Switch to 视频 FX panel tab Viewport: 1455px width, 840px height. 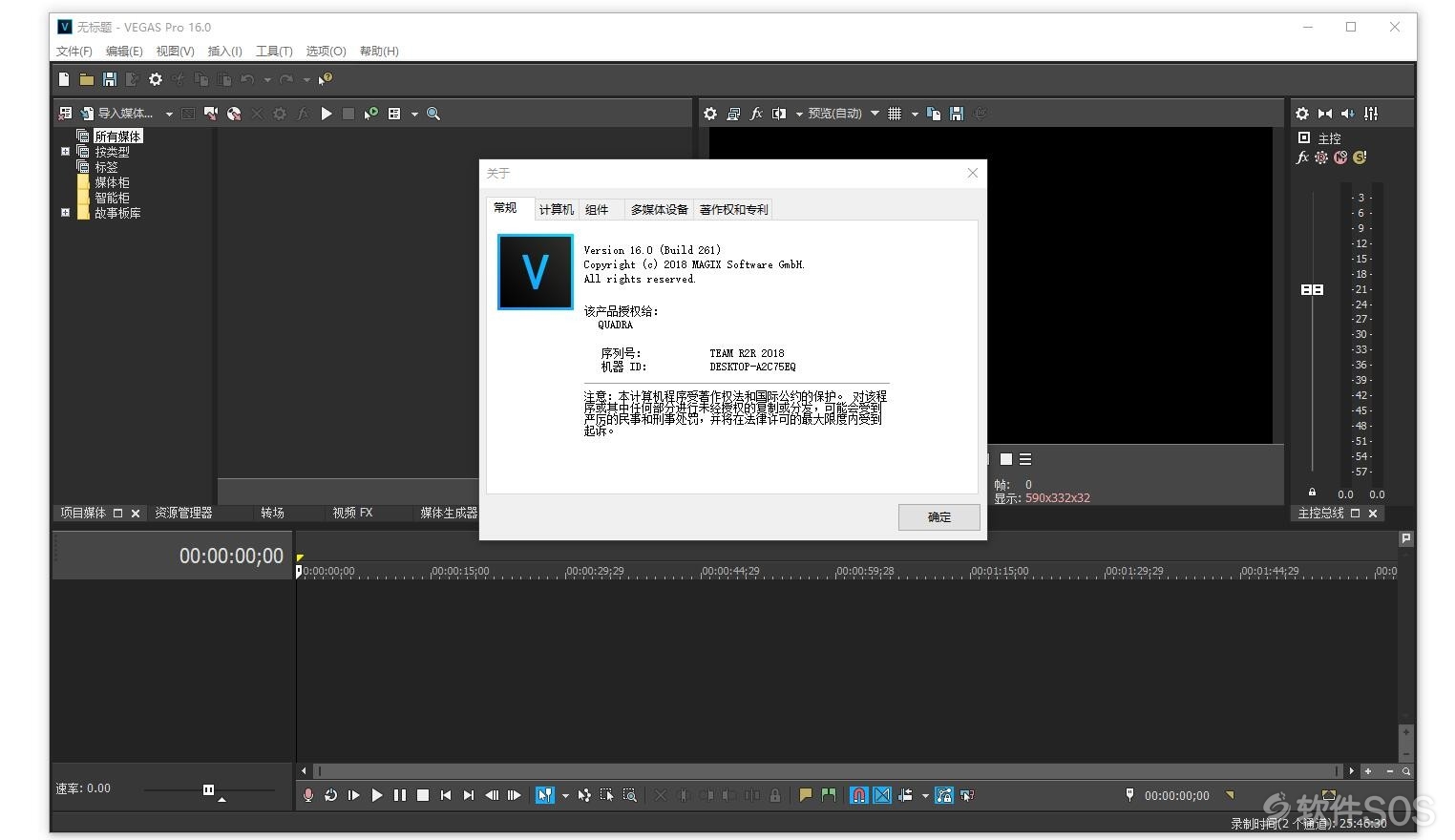point(352,513)
